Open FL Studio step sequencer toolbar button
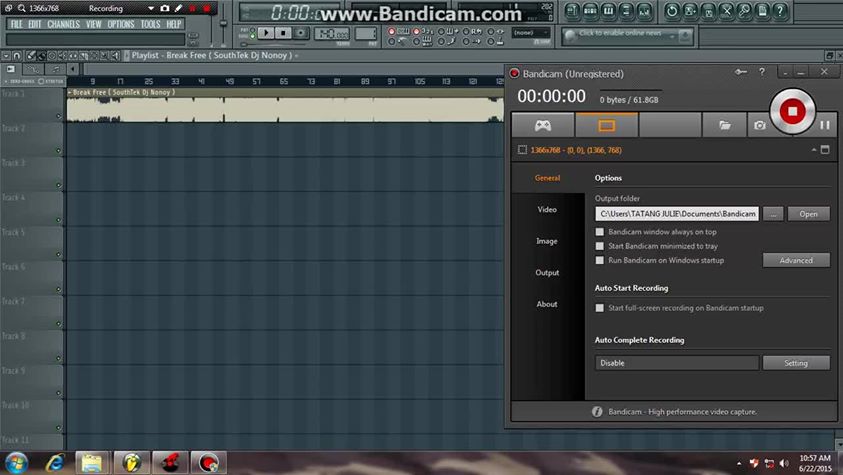The height and width of the screenshot is (475, 843). (x=590, y=11)
